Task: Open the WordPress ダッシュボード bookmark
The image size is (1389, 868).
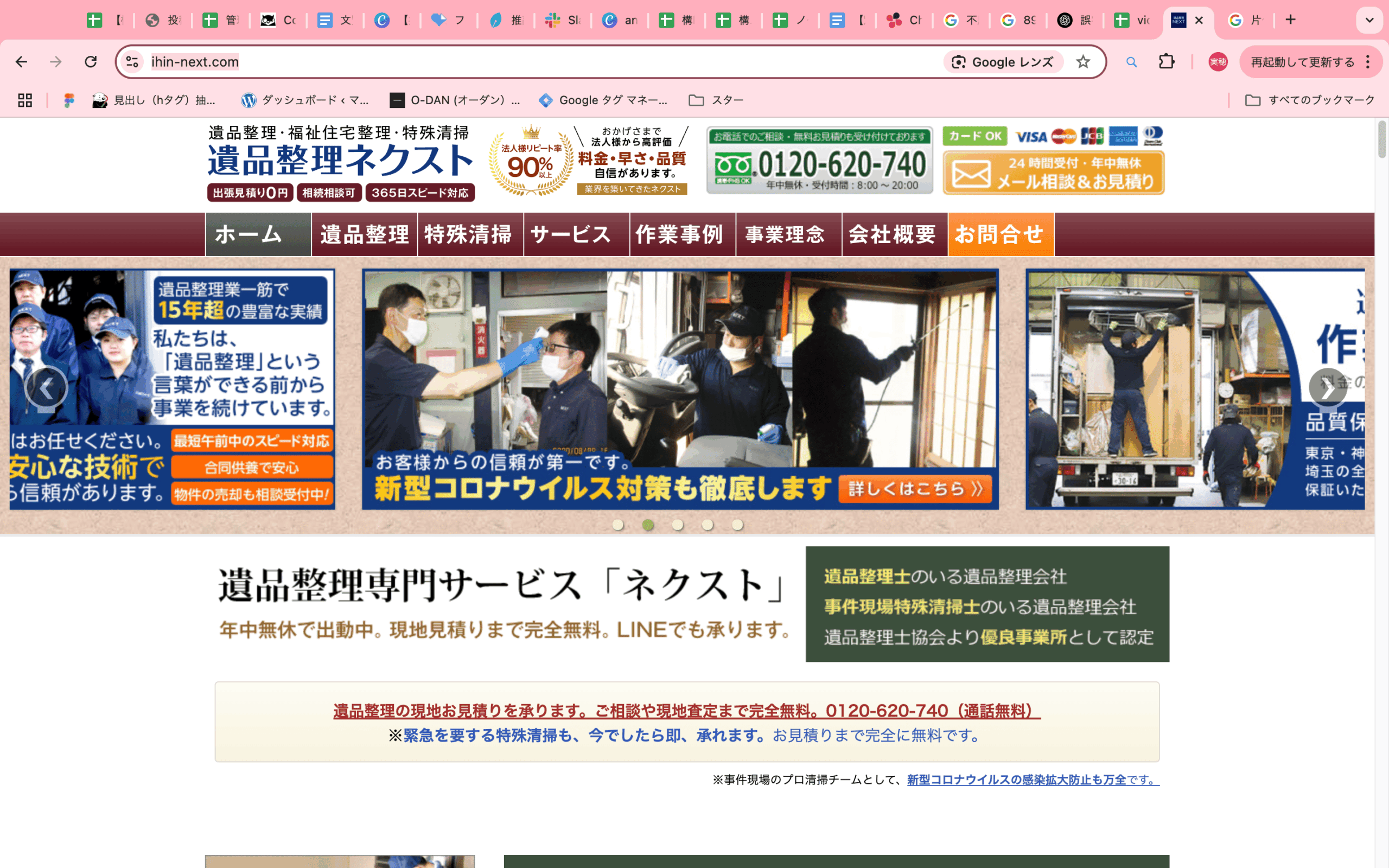Action: click(x=305, y=100)
